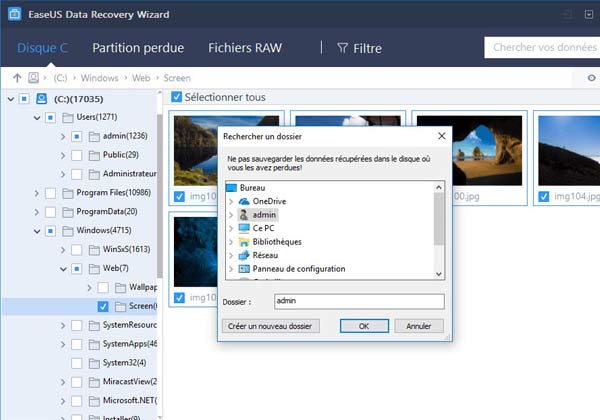
Task: Toggle the preview eye icon
Action: pos(592,78)
